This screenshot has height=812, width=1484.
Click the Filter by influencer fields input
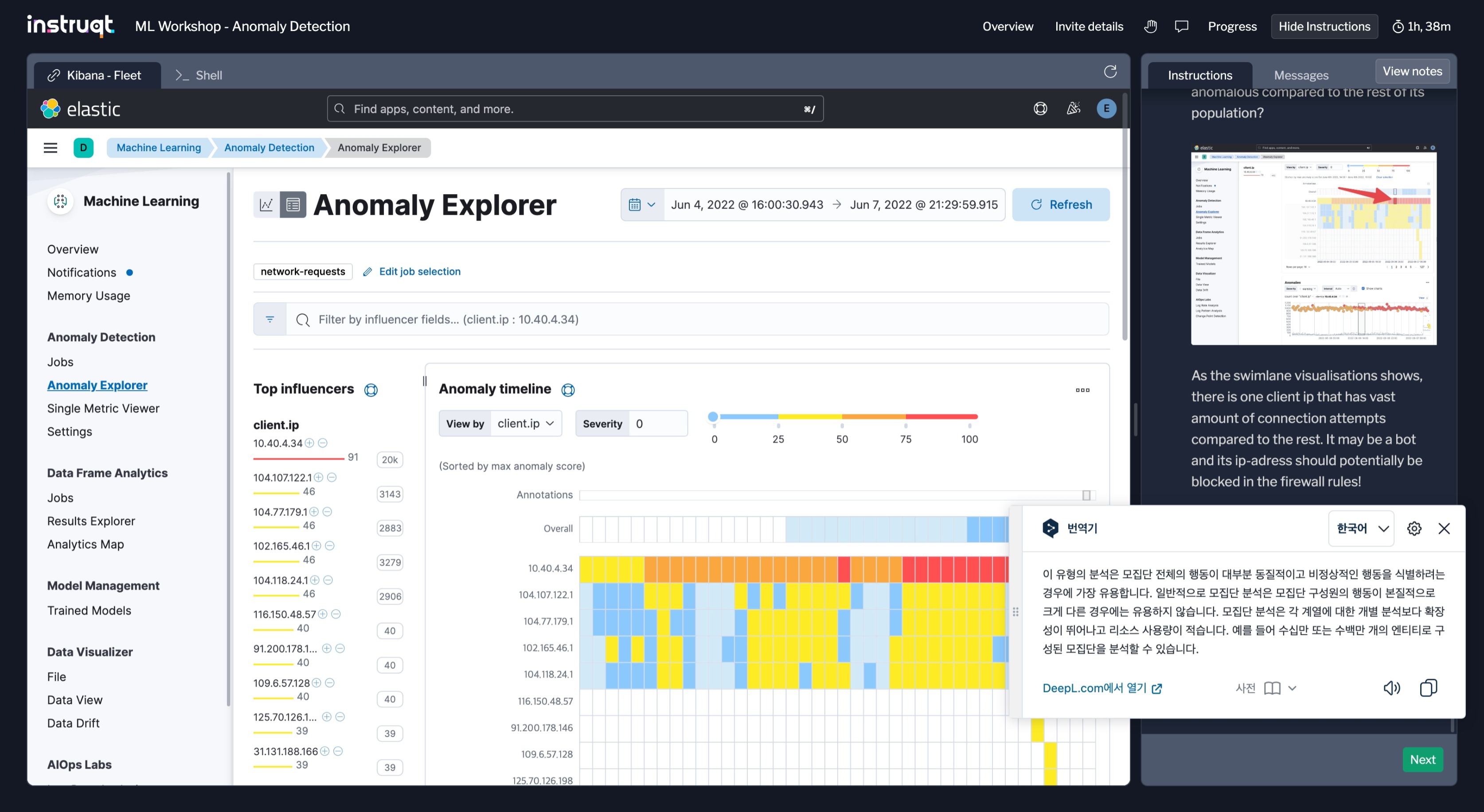(697, 319)
